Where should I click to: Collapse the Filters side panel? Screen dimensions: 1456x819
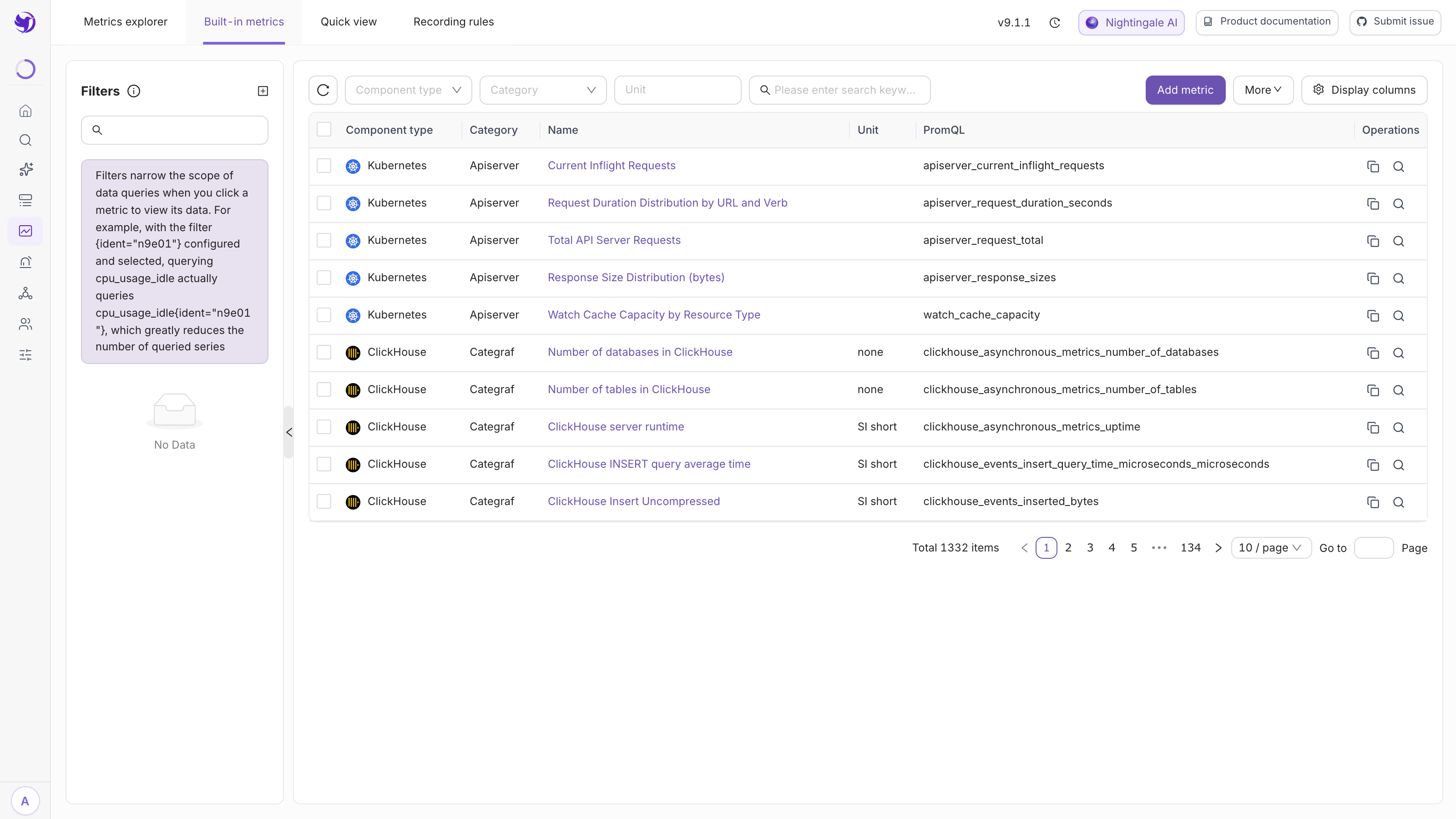[x=289, y=432]
